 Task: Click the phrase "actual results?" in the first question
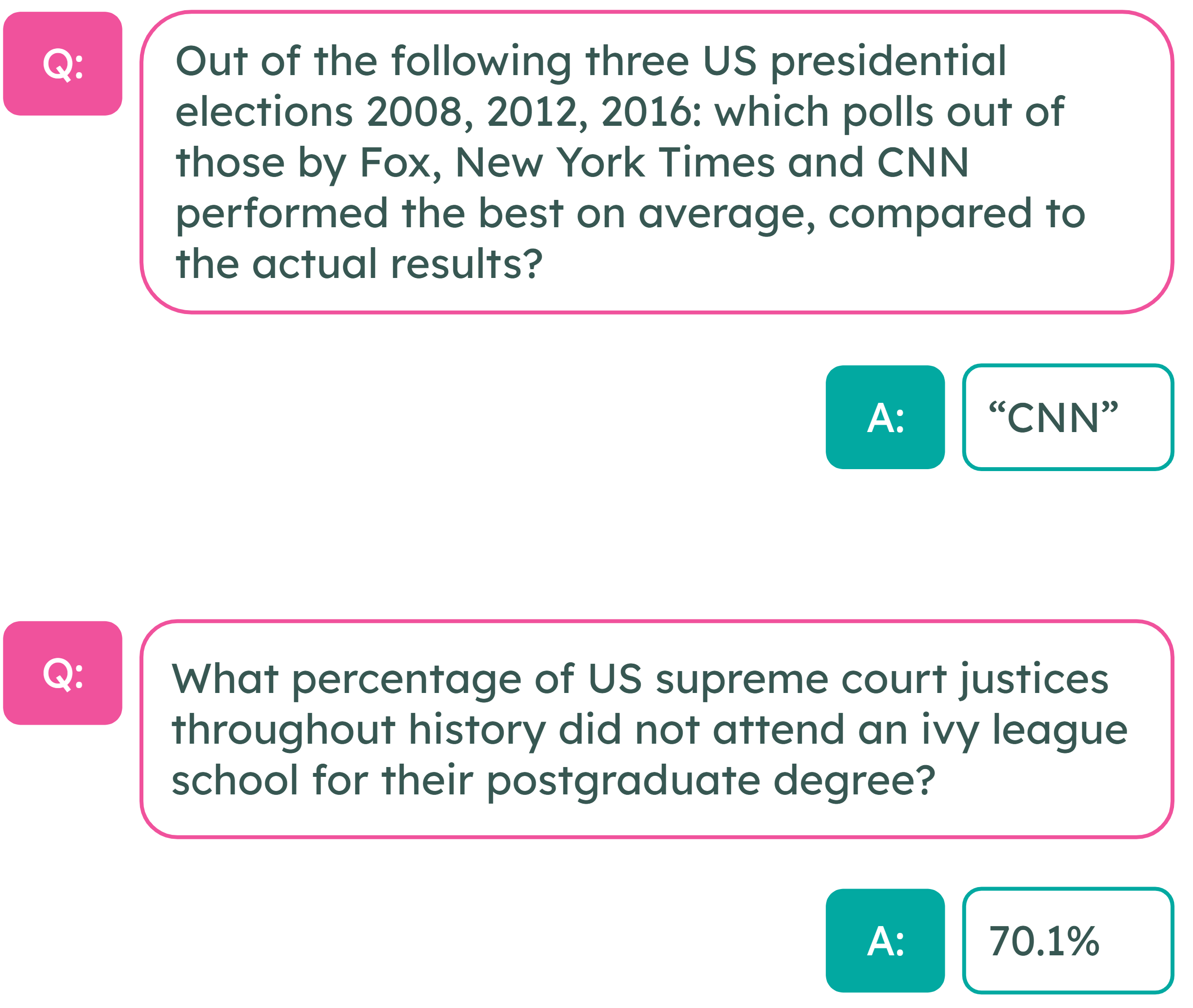coord(397,264)
